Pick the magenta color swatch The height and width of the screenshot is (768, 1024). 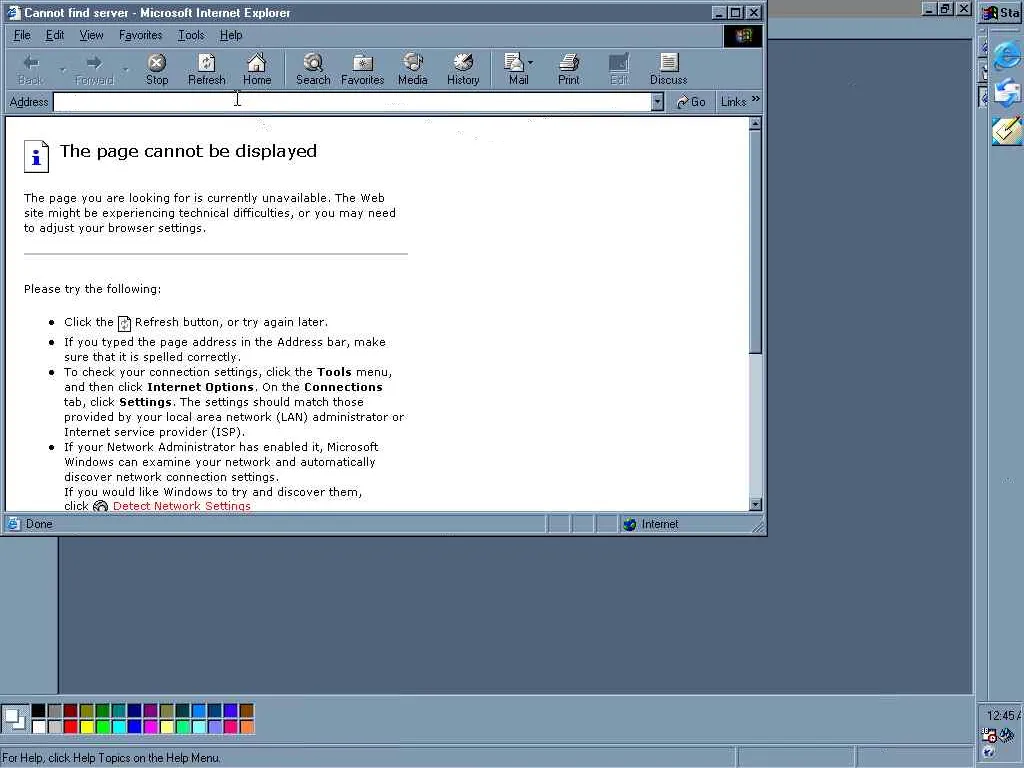click(x=150, y=726)
